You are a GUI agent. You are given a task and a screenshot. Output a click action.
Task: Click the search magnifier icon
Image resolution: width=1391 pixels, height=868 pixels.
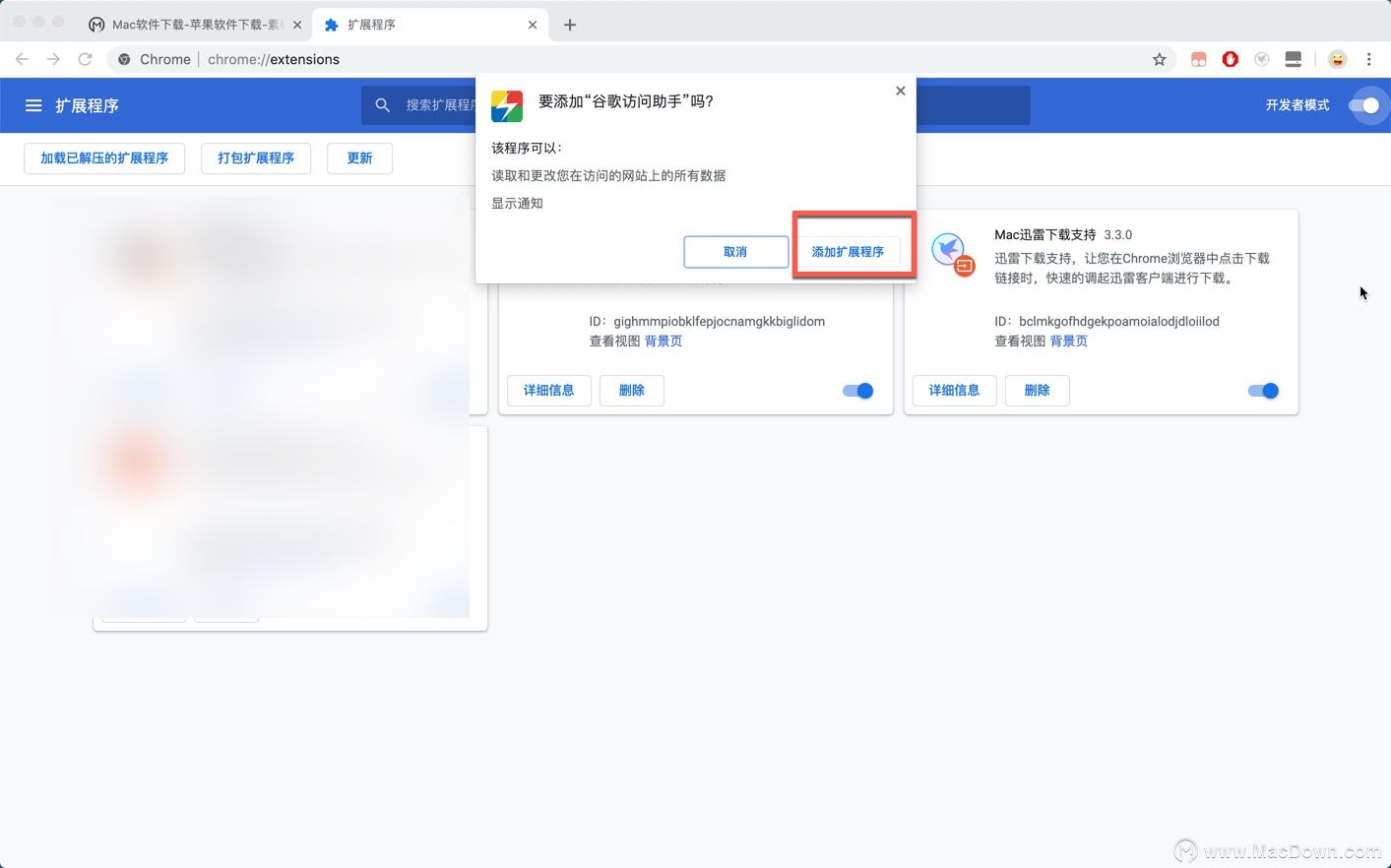[383, 104]
